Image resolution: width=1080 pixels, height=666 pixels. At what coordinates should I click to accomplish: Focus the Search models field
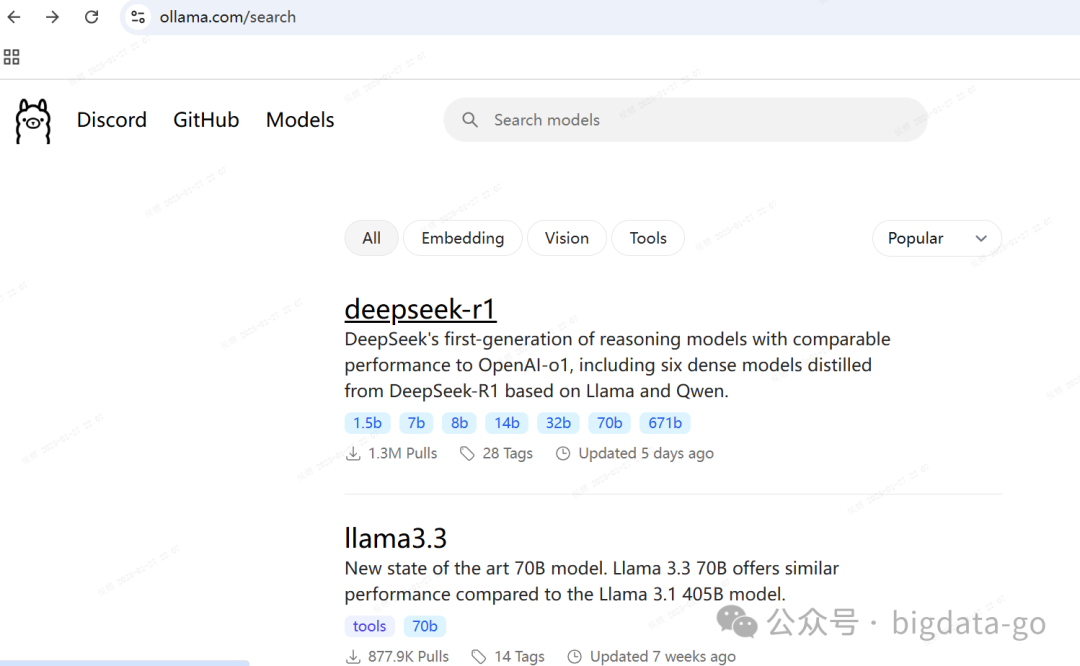pyautogui.click(x=685, y=120)
